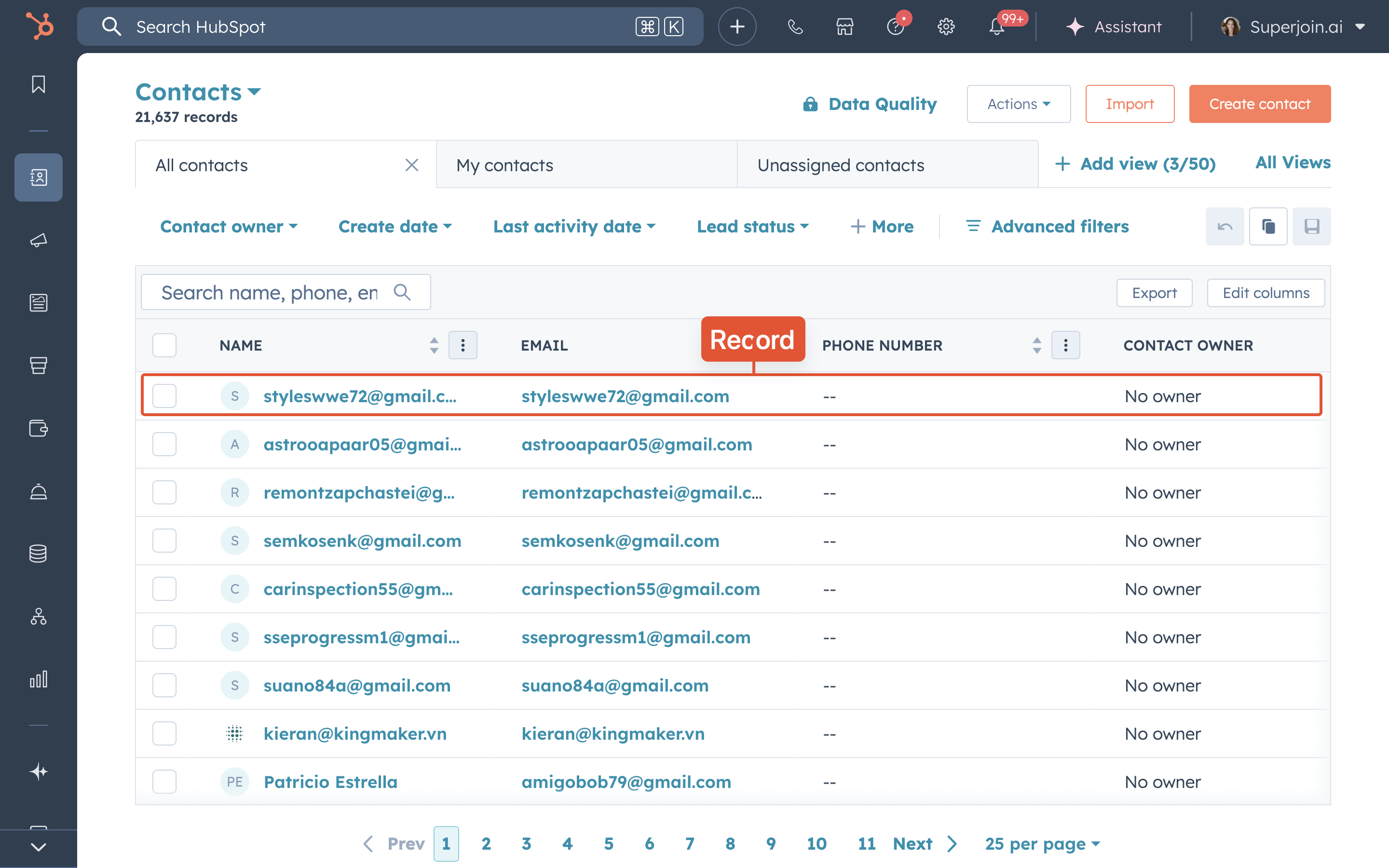Click the Marketing megaphone sidebar icon
This screenshot has height=868, width=1389.
39,240
